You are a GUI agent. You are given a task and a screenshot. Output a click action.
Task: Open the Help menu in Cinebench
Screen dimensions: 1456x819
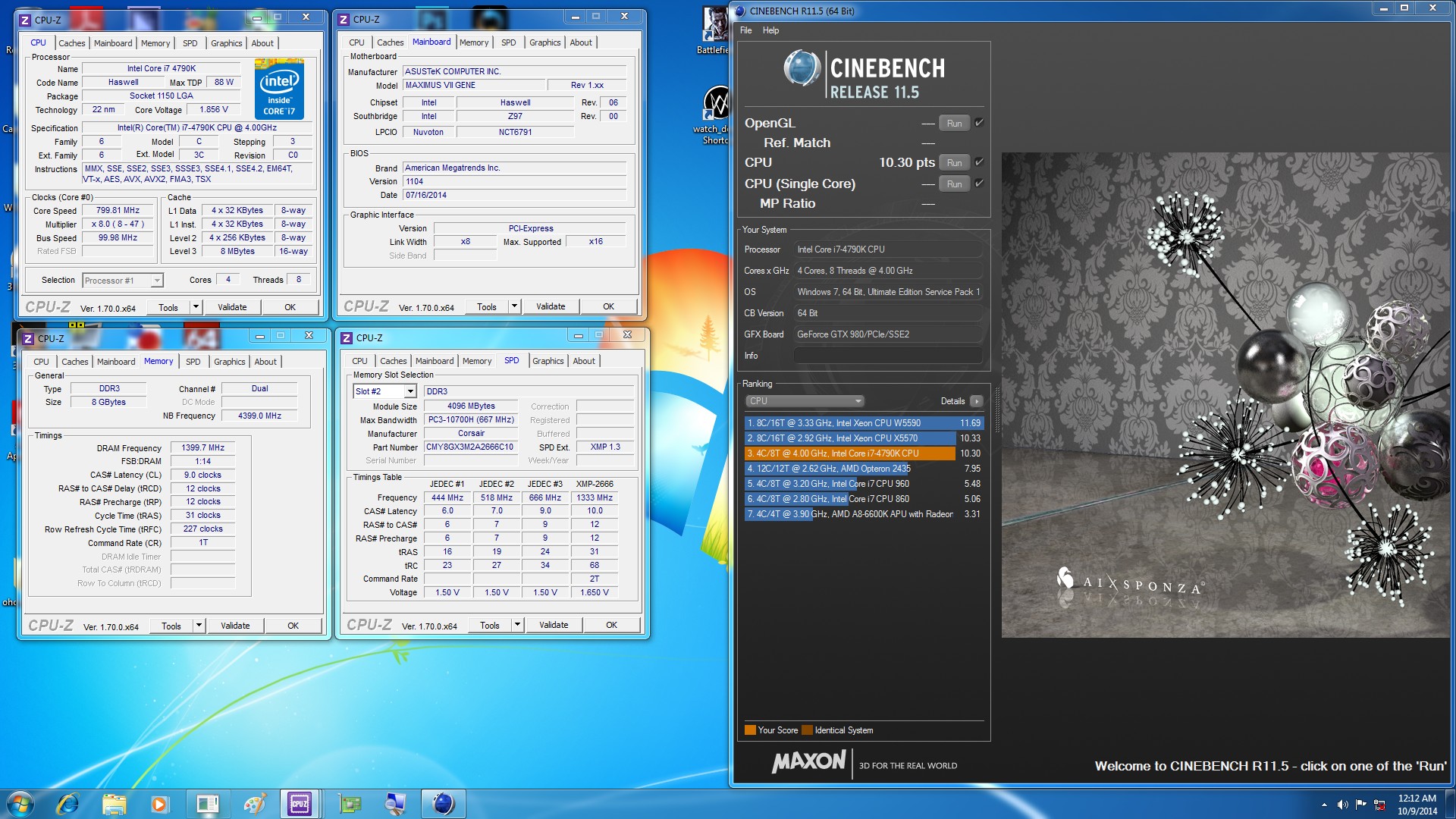tap(770, 30)
